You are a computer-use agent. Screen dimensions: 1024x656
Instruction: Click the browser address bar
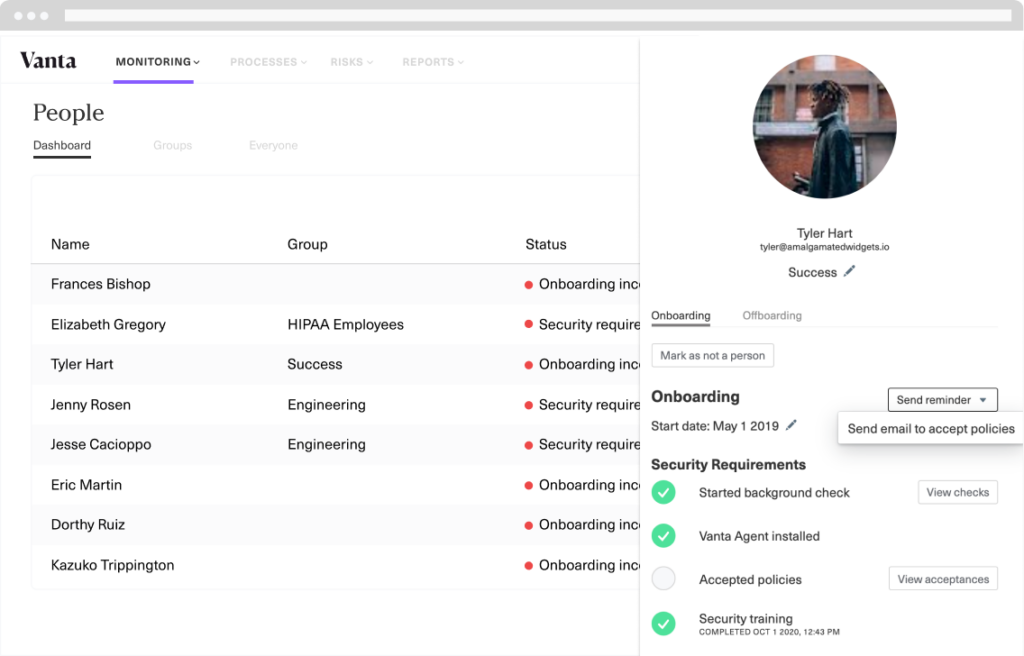(x=540, y=15)
